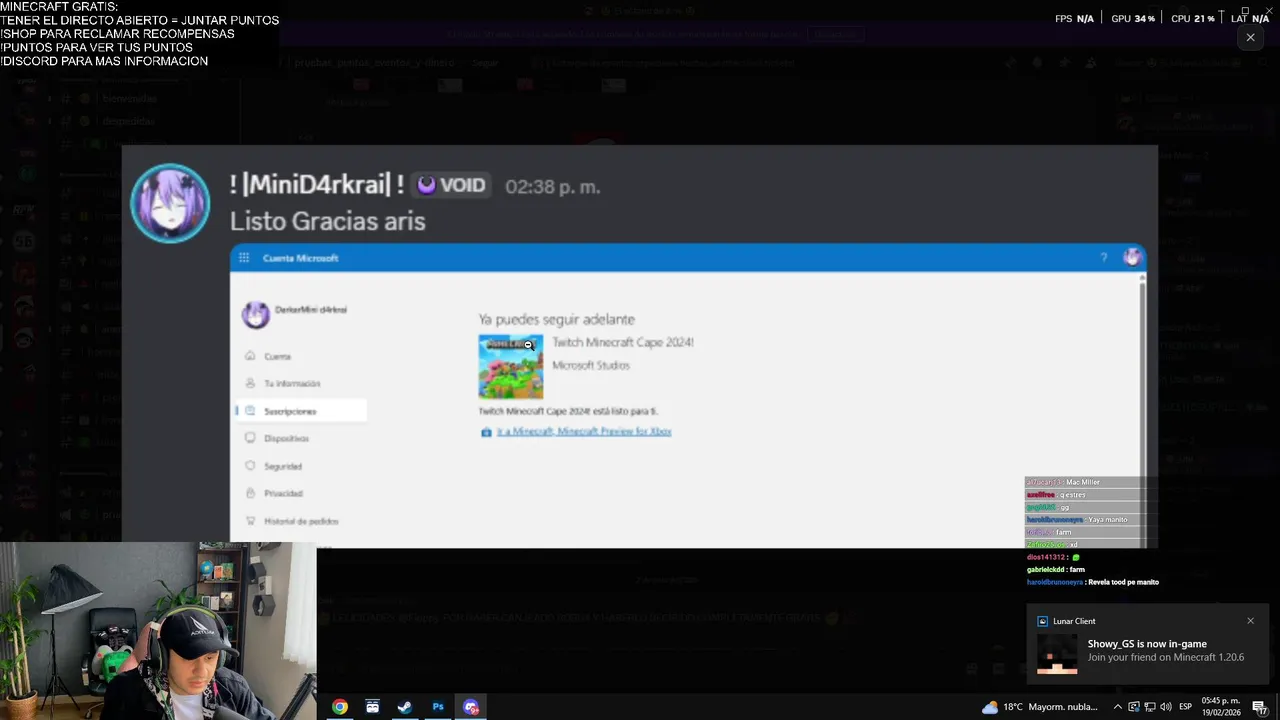Click the help question mark in Cuenta Microsoft header
The width and height of the screenshot is (1280, 720).
[x=1104, y=258]
